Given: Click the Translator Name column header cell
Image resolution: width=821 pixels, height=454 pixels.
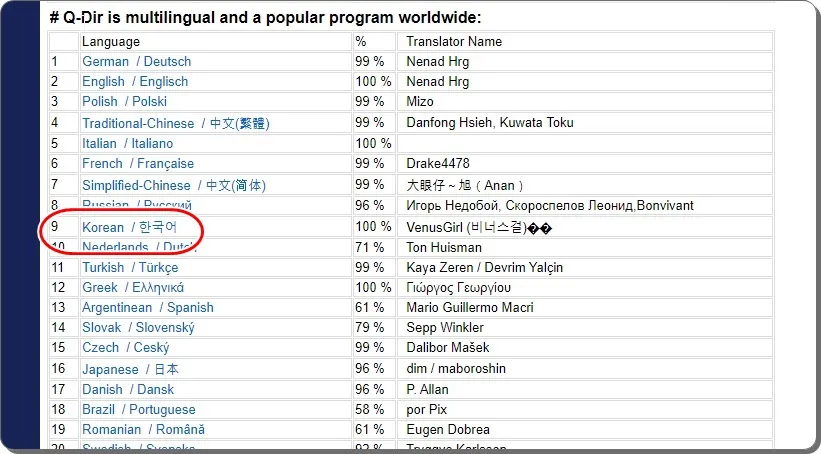Looking at the screenshot, I should [x=585, y=41].
